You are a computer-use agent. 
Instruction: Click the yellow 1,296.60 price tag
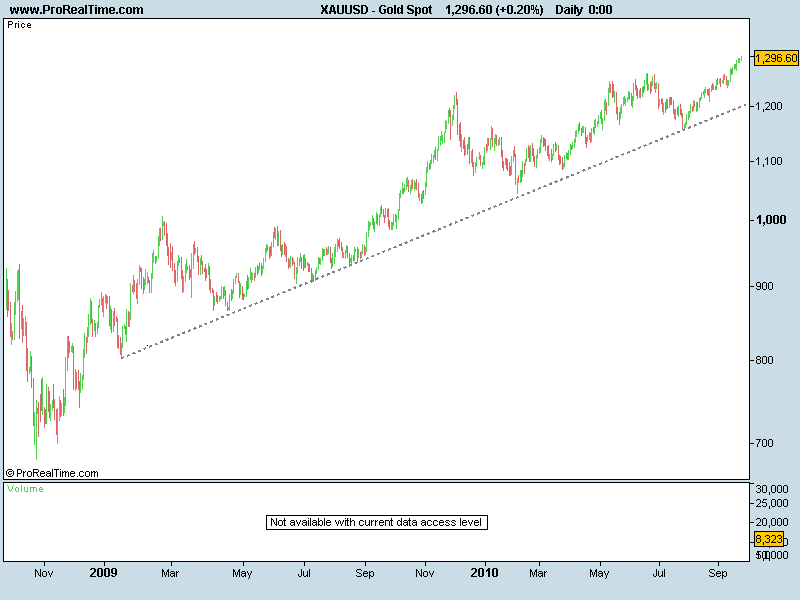click(x=776, y=58)
